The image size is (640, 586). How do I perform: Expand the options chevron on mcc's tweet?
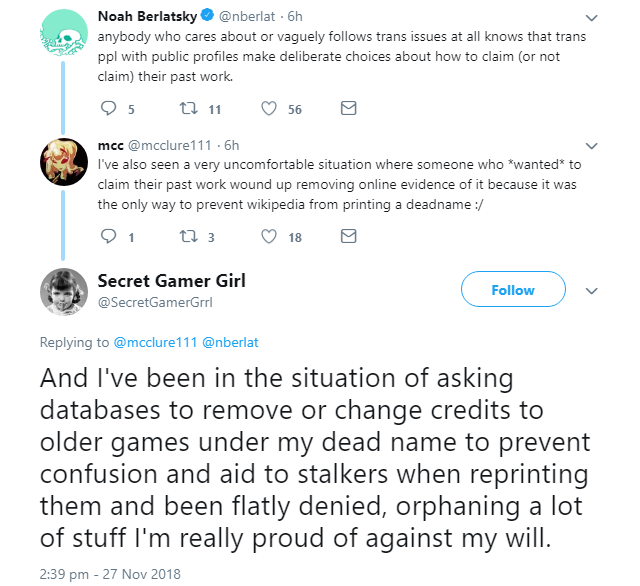[591, 146]
